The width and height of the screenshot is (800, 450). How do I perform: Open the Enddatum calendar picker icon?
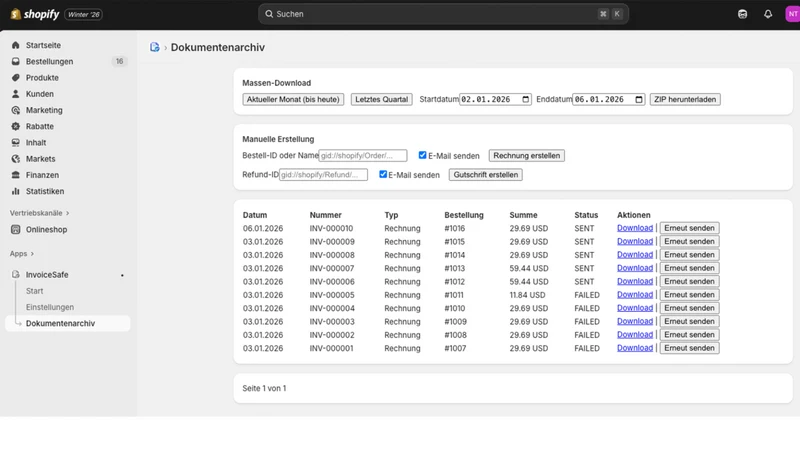[x=639, y=99]
